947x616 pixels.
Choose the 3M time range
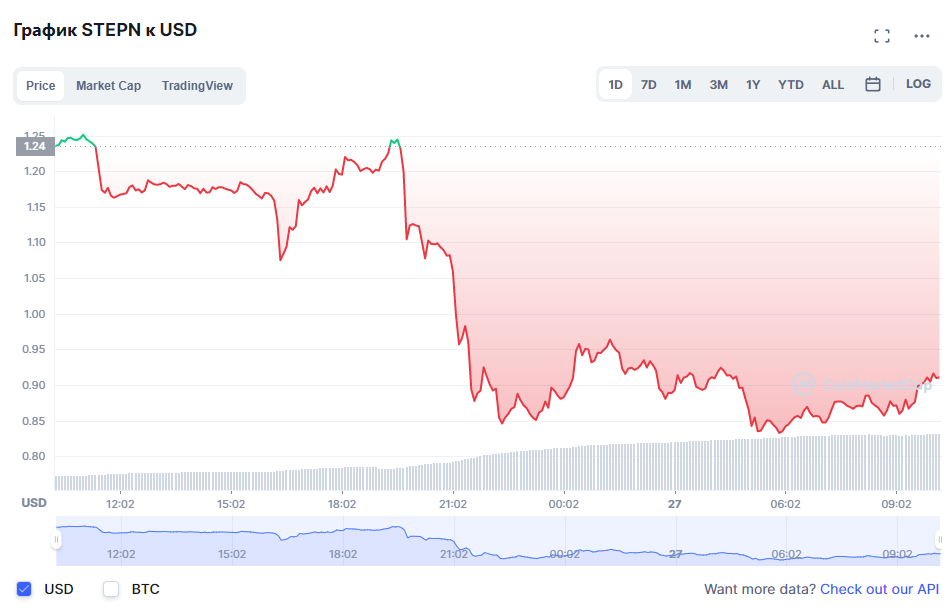(718, 85)
